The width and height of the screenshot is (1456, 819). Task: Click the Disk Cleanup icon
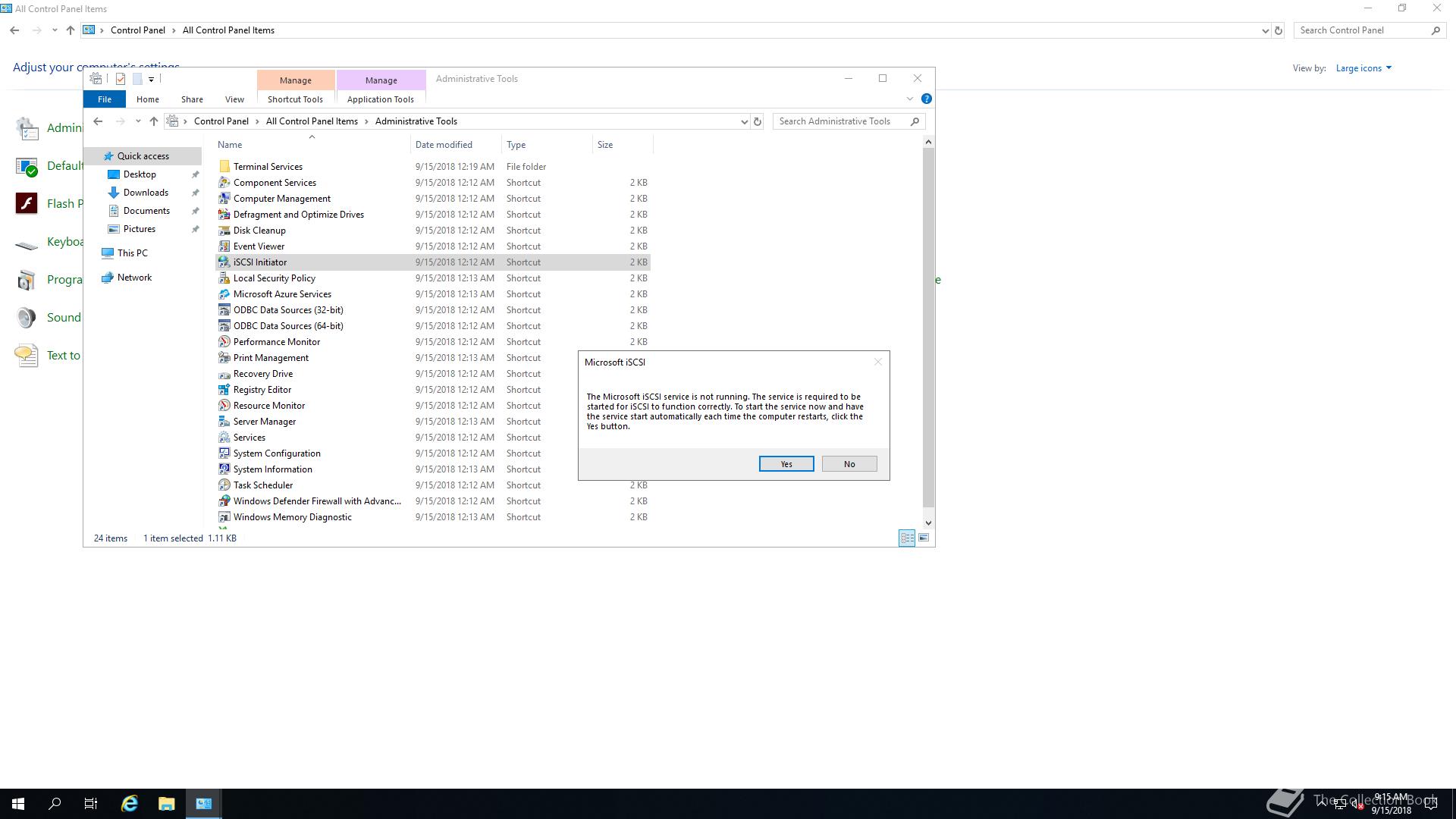point(224,231)
